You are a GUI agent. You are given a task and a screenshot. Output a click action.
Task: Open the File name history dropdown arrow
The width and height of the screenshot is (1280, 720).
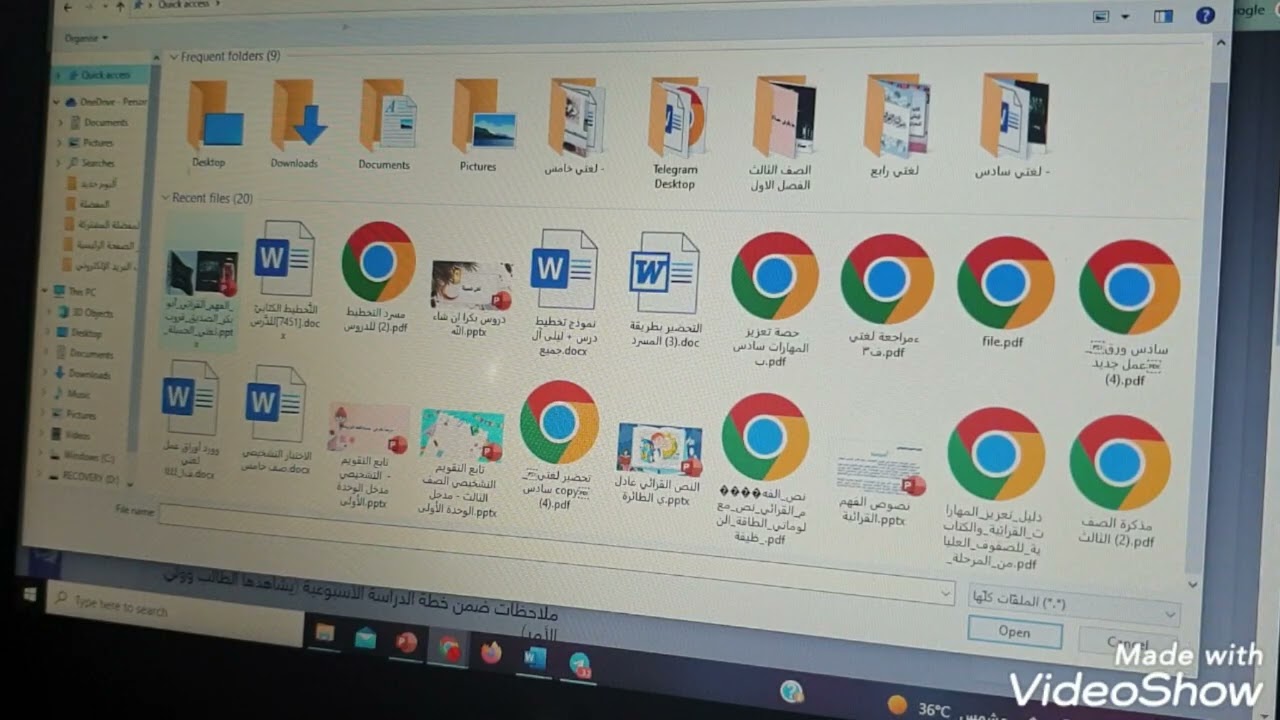946,594
